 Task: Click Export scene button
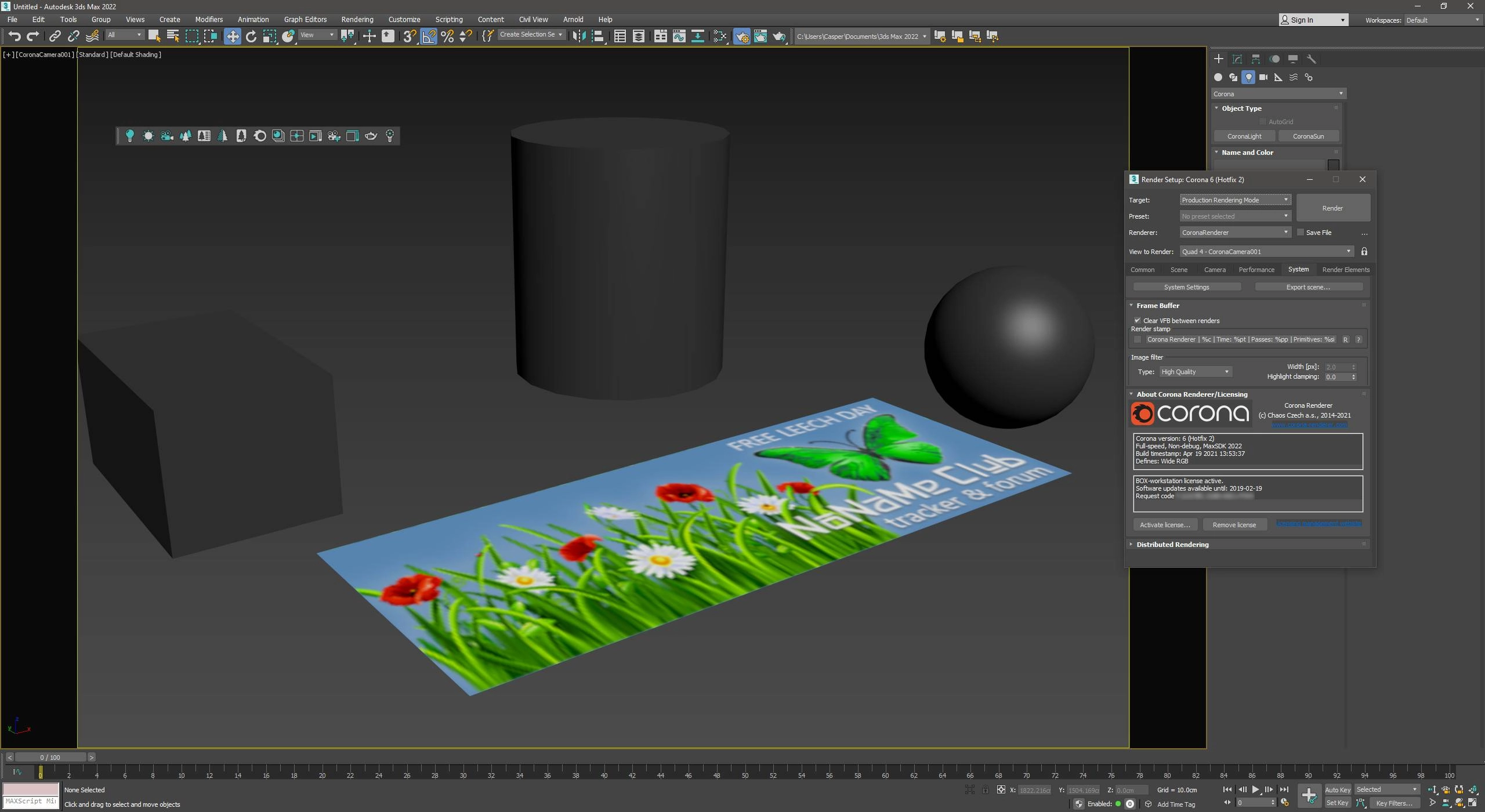(1308, 287)
